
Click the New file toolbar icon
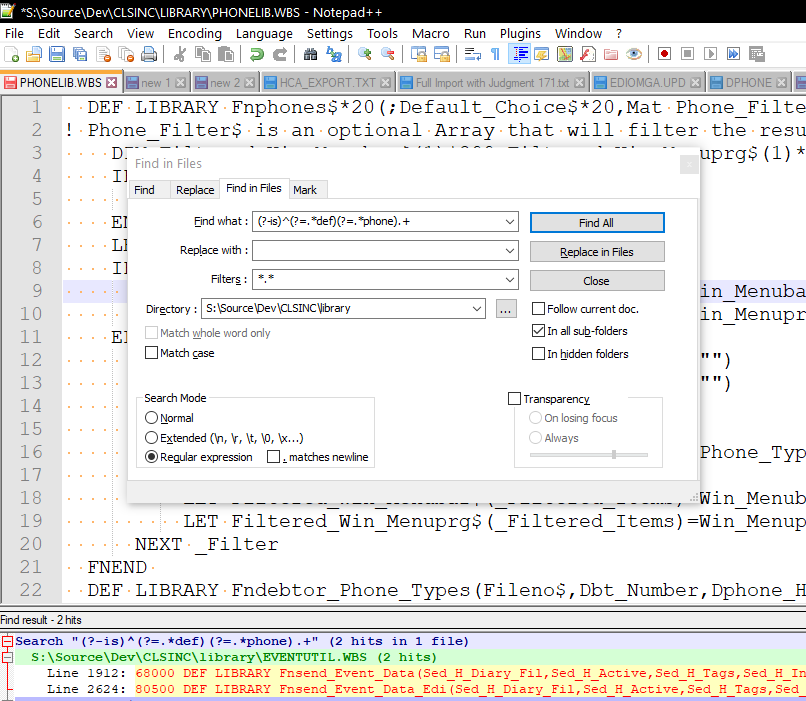click(11, 54)
